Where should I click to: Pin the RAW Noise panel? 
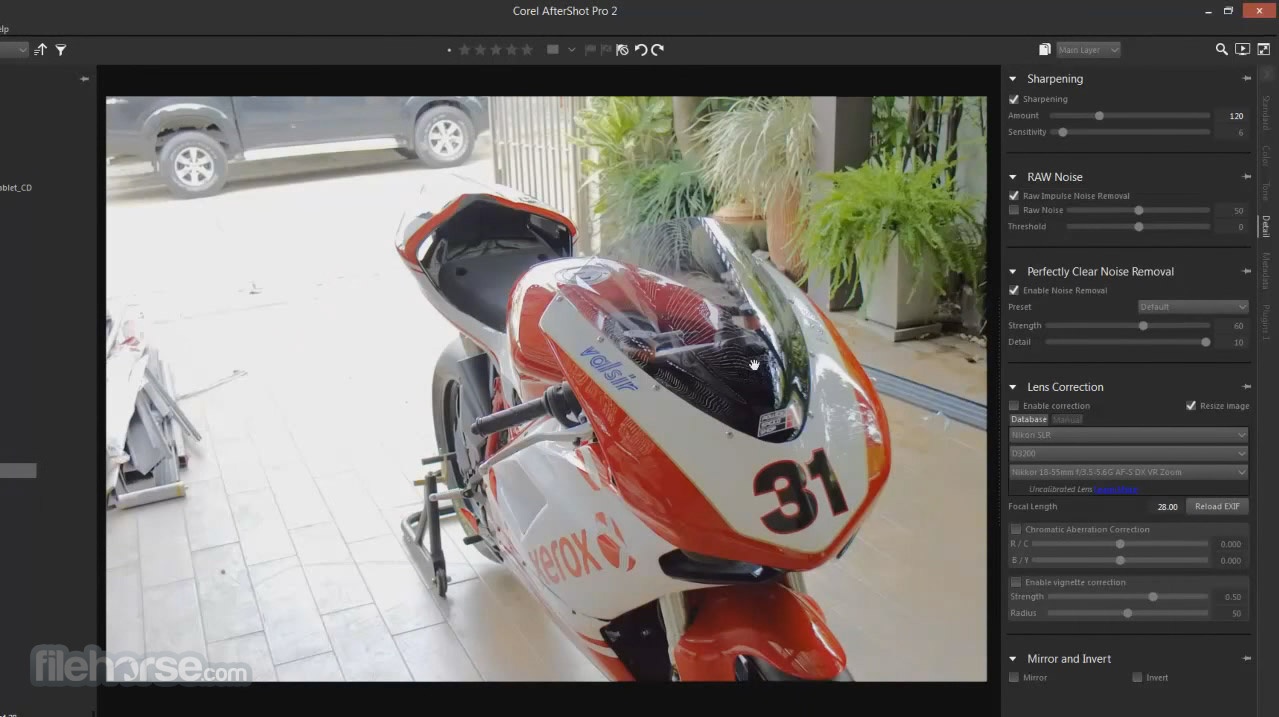(x=1246, y=176)
